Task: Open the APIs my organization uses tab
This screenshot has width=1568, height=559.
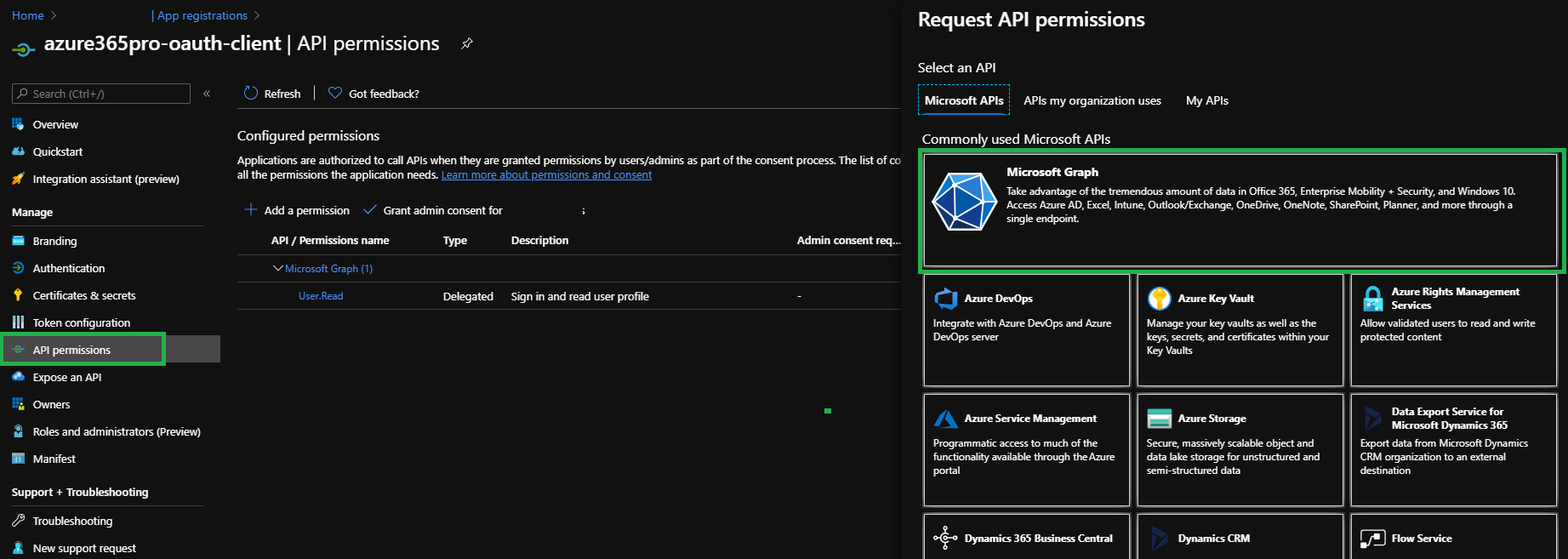Action: click(x=1092, y=100)
